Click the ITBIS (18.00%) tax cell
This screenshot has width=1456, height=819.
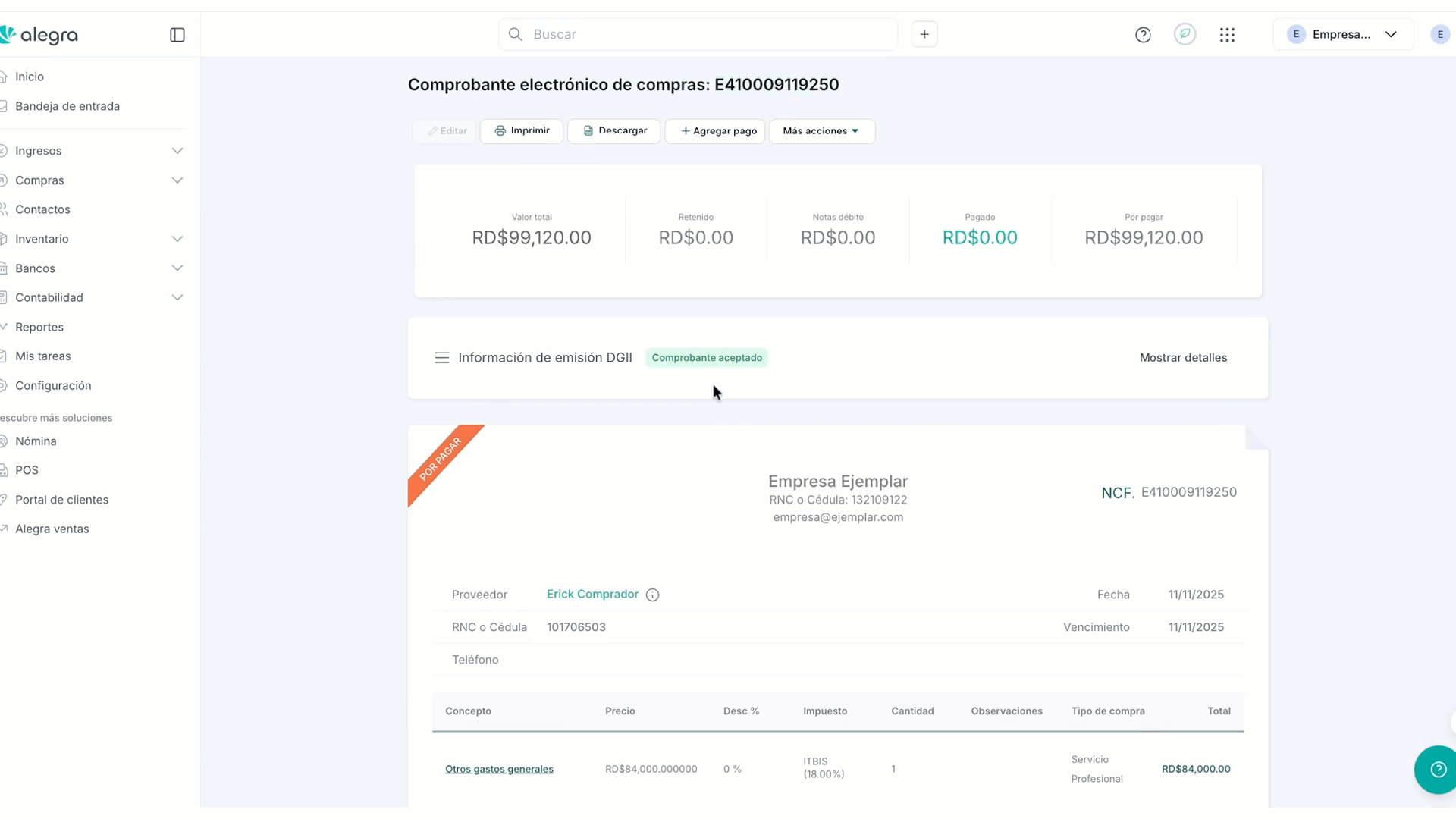pyautogui.click(x=824, y=767)
